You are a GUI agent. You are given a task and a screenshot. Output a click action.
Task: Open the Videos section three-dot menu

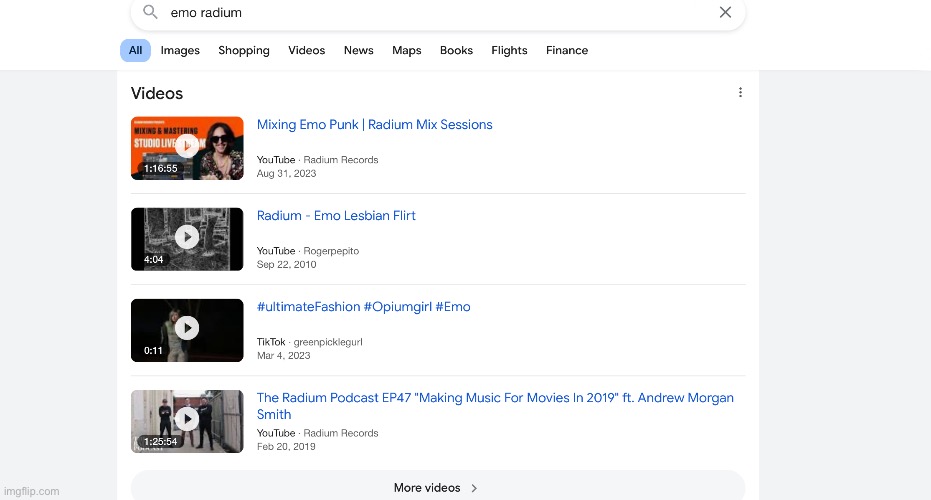click(x=740, y=92)
